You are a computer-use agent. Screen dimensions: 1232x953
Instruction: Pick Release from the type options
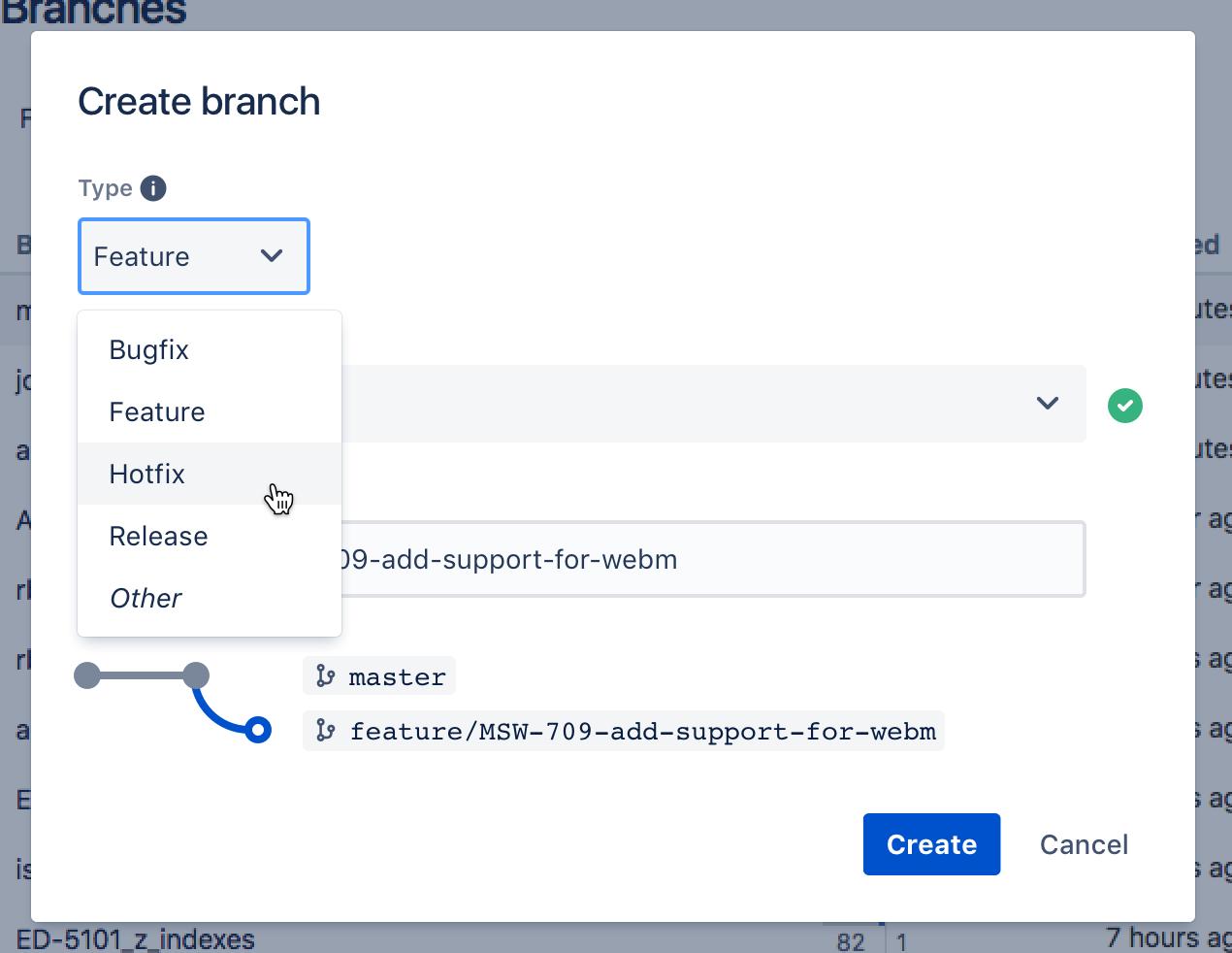159,536
